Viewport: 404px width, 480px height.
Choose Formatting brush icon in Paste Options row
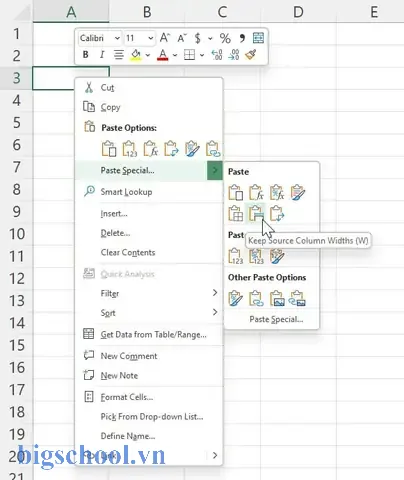point(192,149)
